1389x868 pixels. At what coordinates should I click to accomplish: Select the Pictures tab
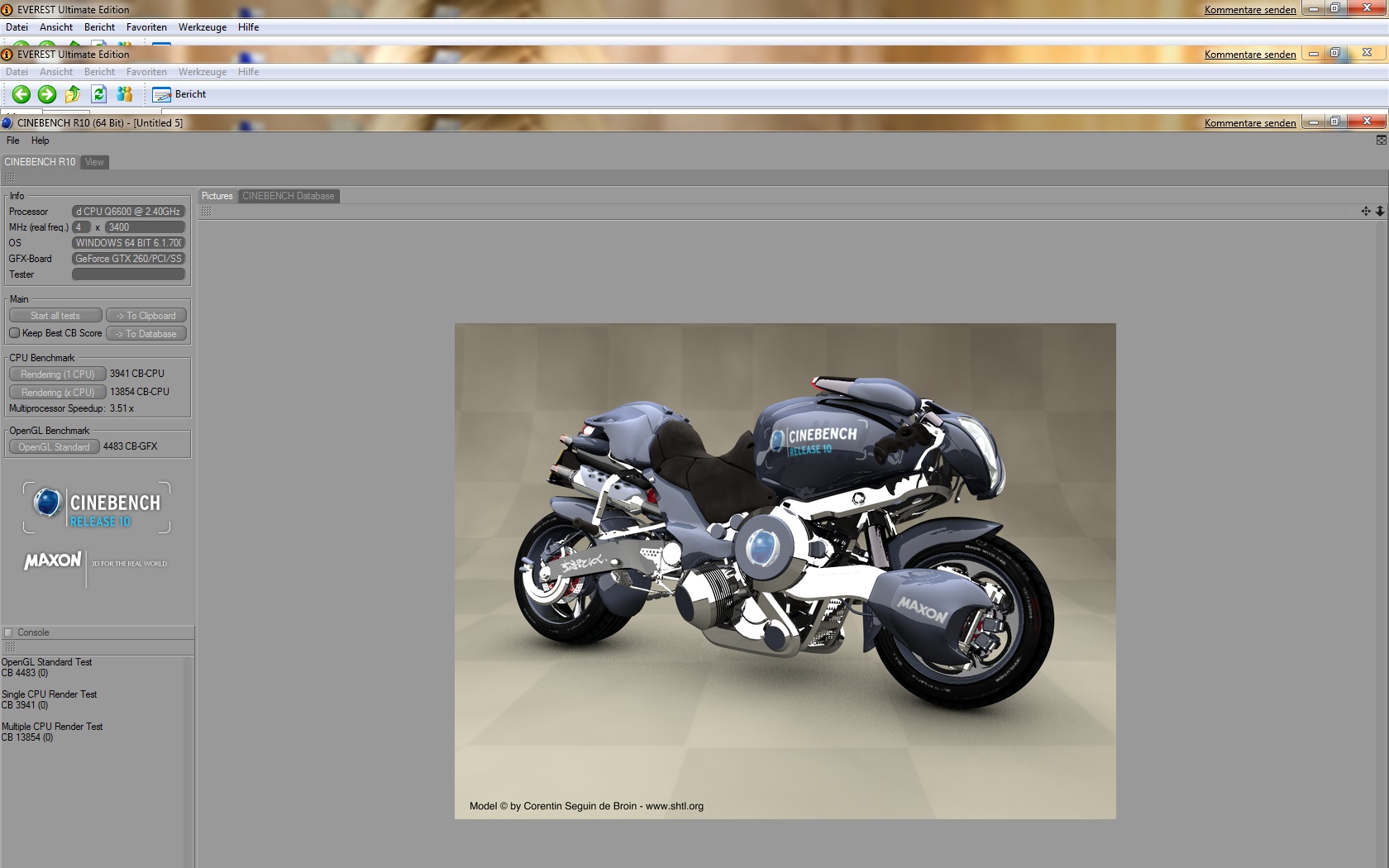click(217, 196)
